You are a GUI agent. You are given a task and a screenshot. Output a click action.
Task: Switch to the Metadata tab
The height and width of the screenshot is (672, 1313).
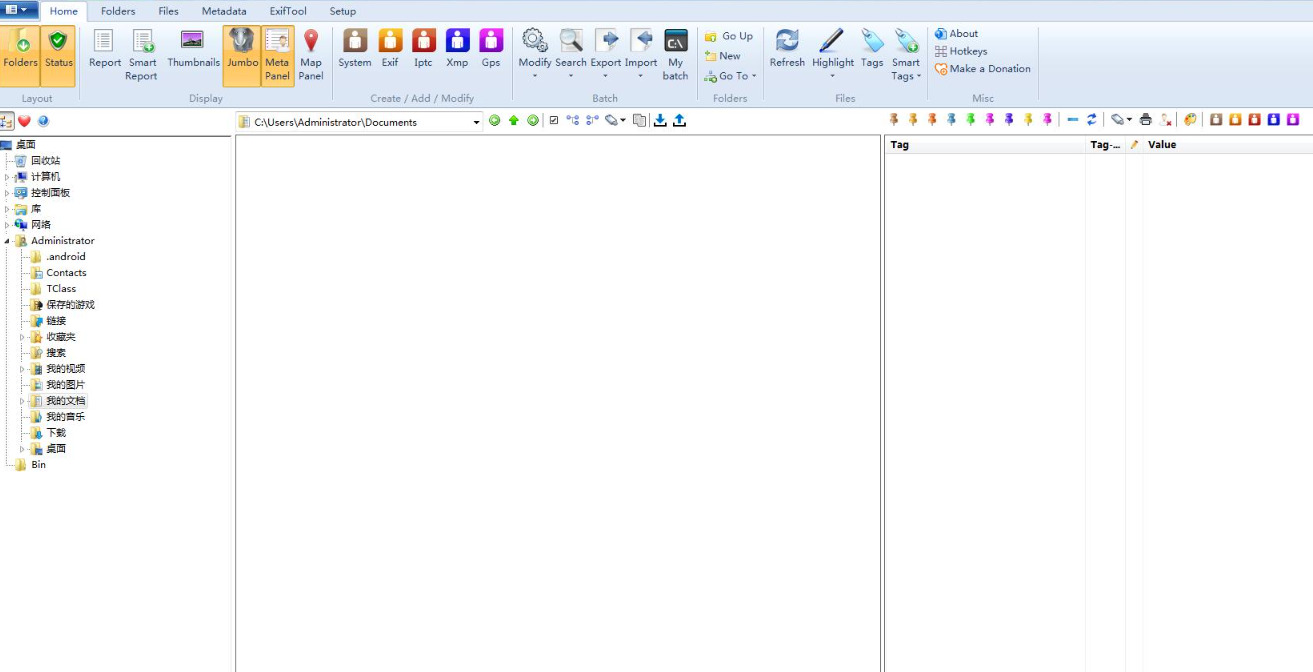point(223,11)
